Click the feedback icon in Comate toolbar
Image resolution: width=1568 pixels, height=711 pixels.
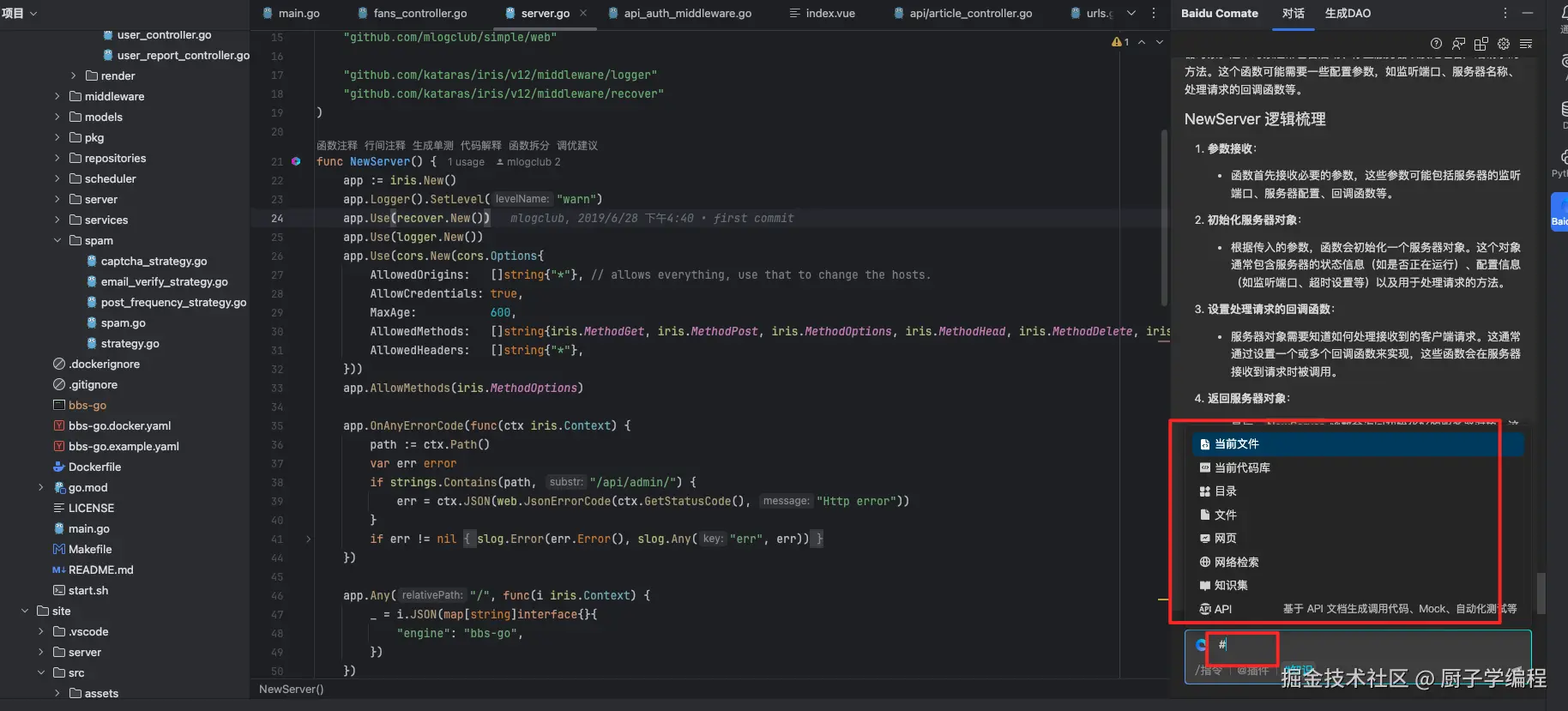[1458, 44]
